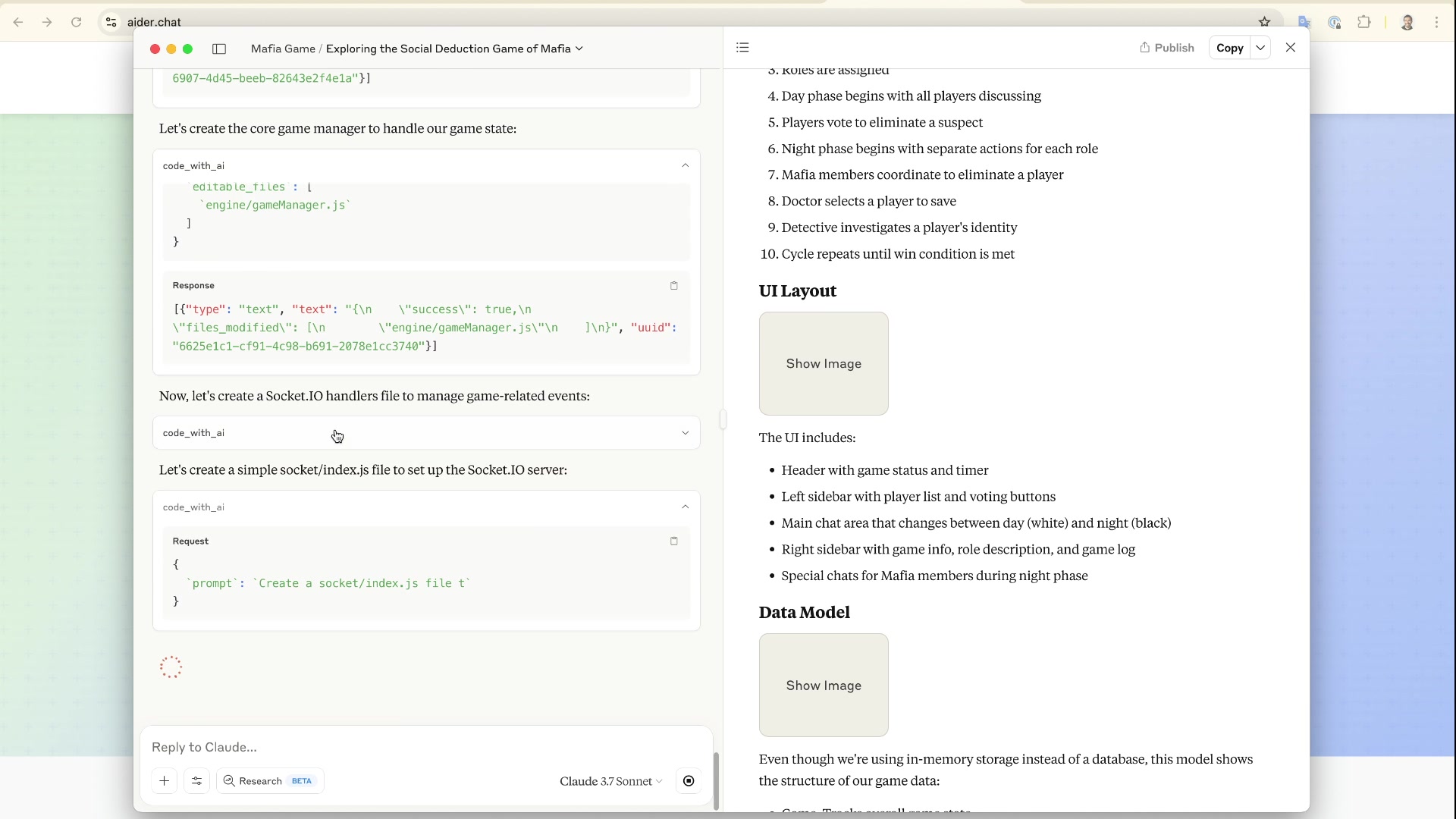Open the Copy options dropdown arrow
Image resolution: width=1456 pixels, height=819 pixels.
pos(1260,48)
